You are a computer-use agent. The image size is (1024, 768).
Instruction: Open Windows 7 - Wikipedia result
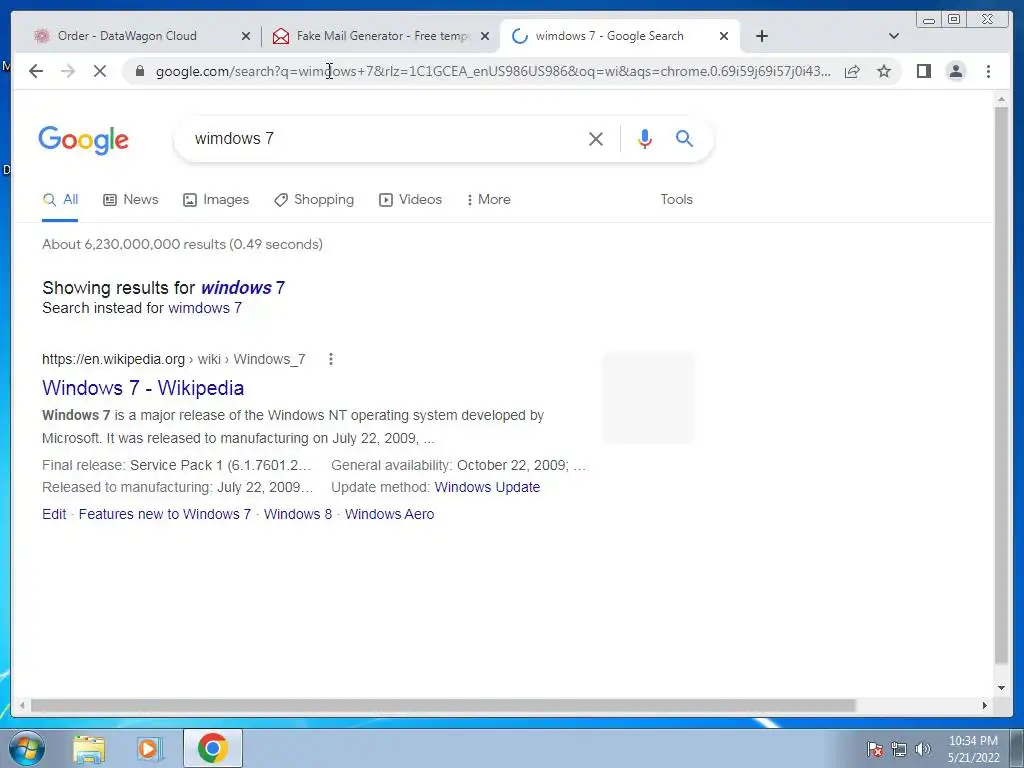click(x=143, y=388)
